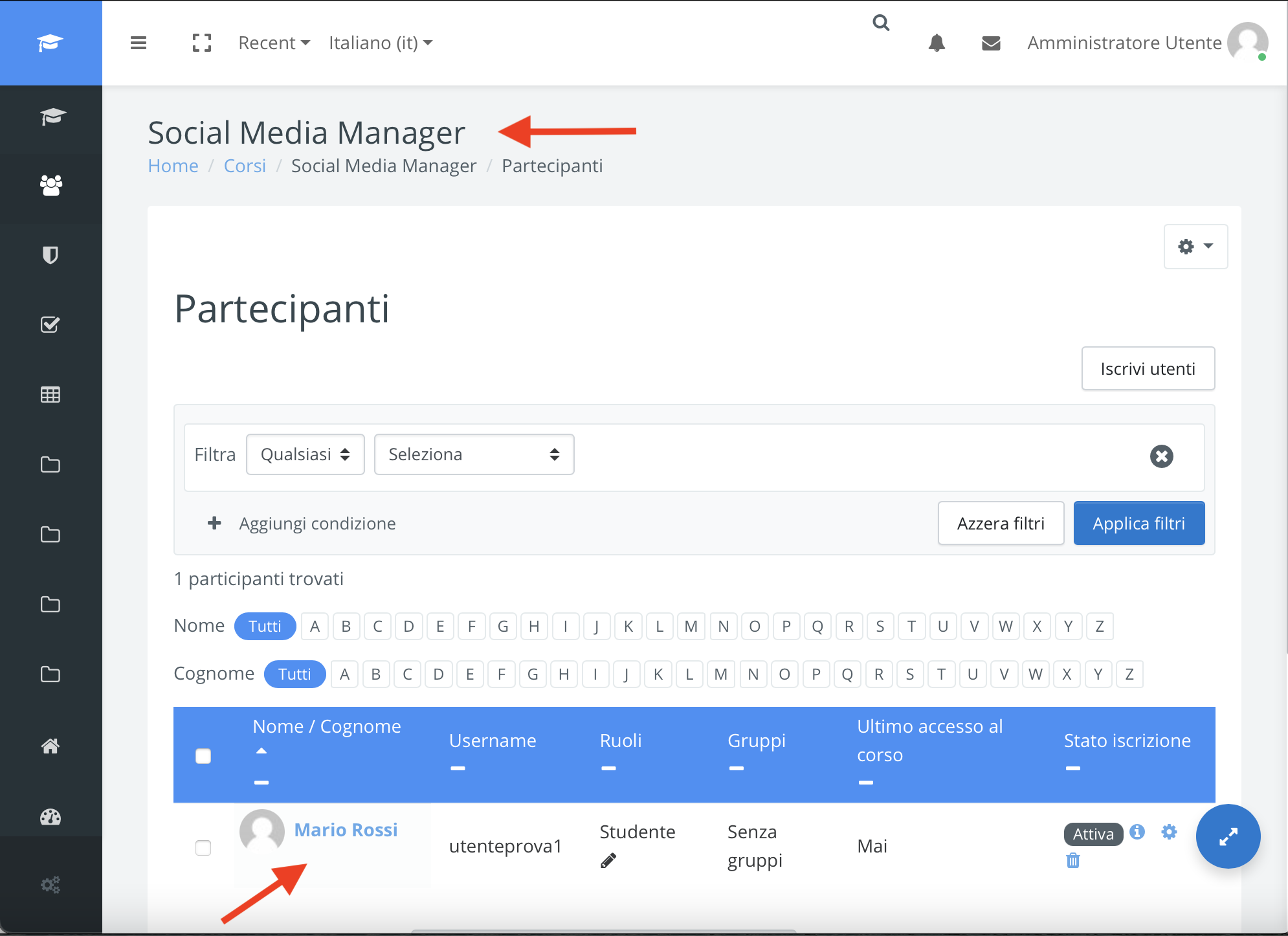The height and width of the screenshot is (936, 1288).
Task: Hide the Nome / Cognome column
Action: point(261,783)
